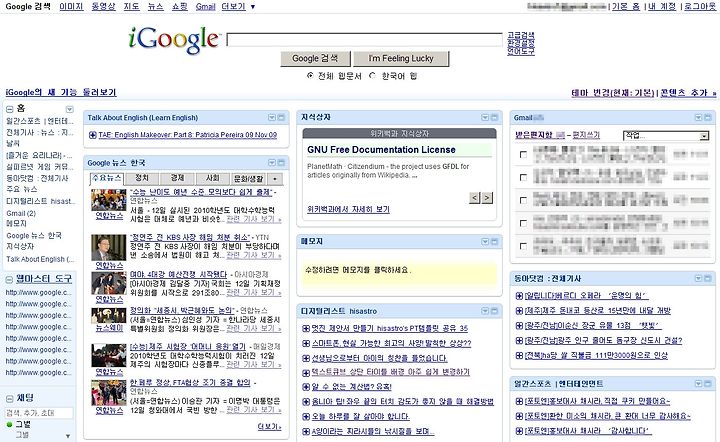Open menu icon of Google 뉴스 한국 gadget

click(x=271, y=162)
